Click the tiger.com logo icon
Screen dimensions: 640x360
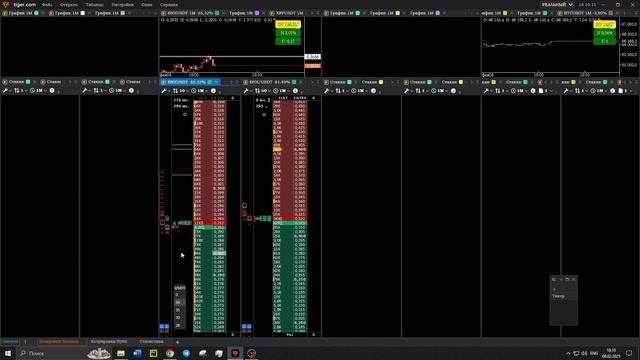[x=5, y=4]
